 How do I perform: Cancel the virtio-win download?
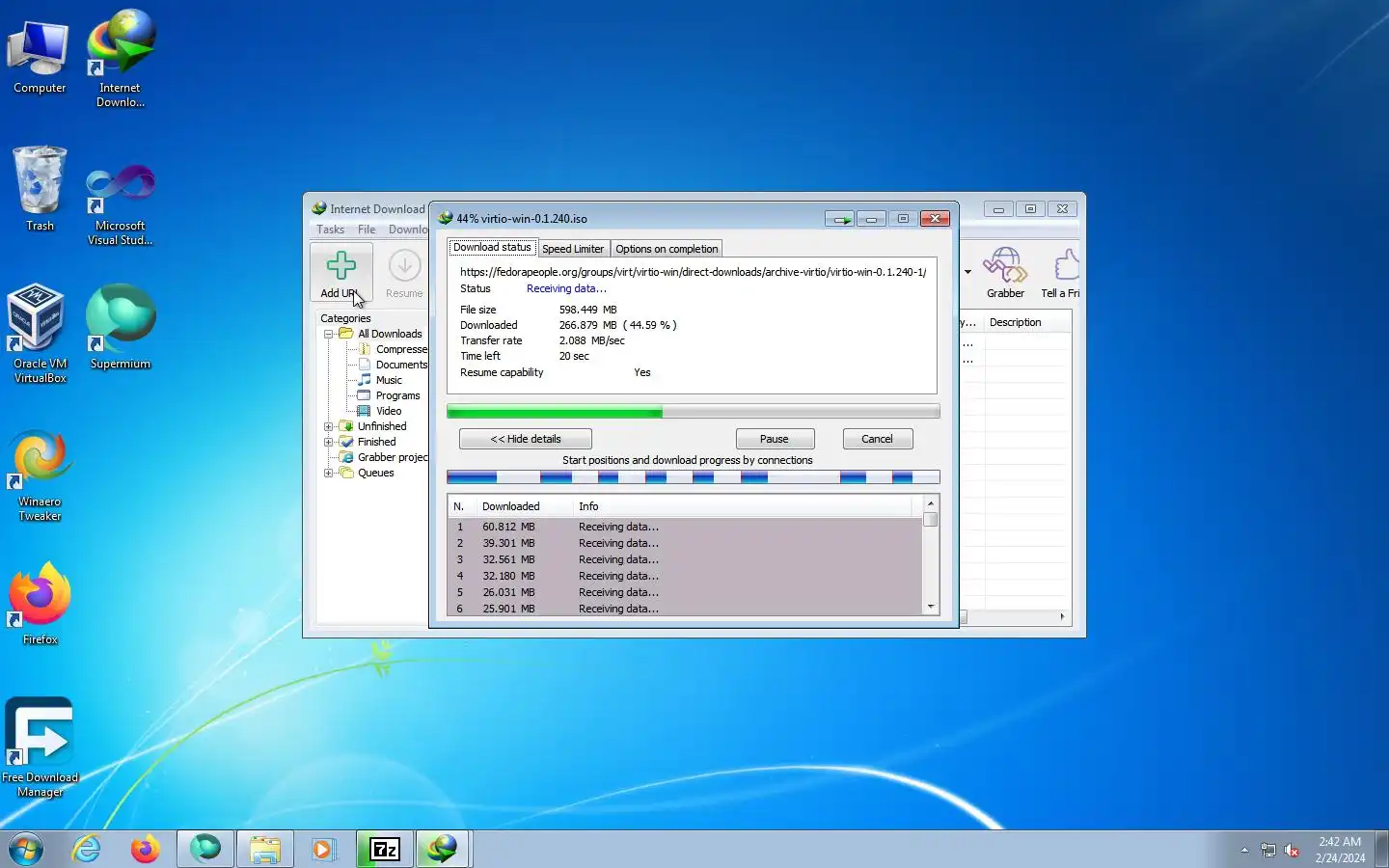[877, 439]
